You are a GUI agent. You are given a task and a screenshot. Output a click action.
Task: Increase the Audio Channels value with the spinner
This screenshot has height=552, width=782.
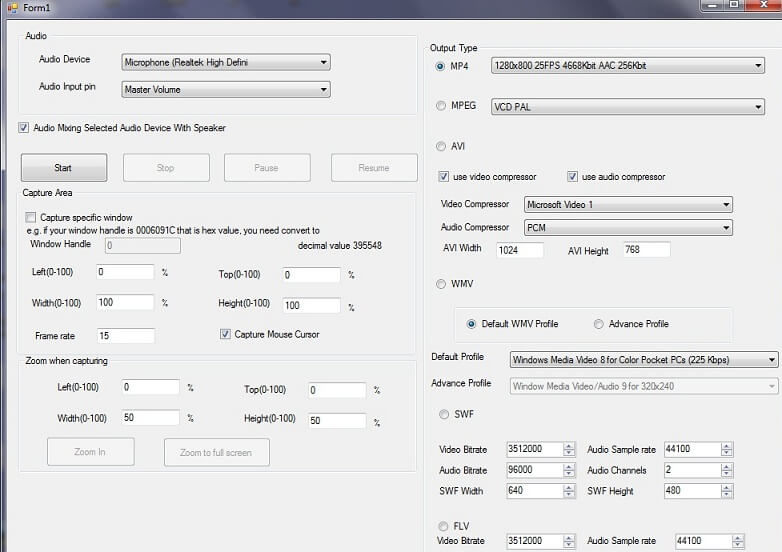point(727,467)
